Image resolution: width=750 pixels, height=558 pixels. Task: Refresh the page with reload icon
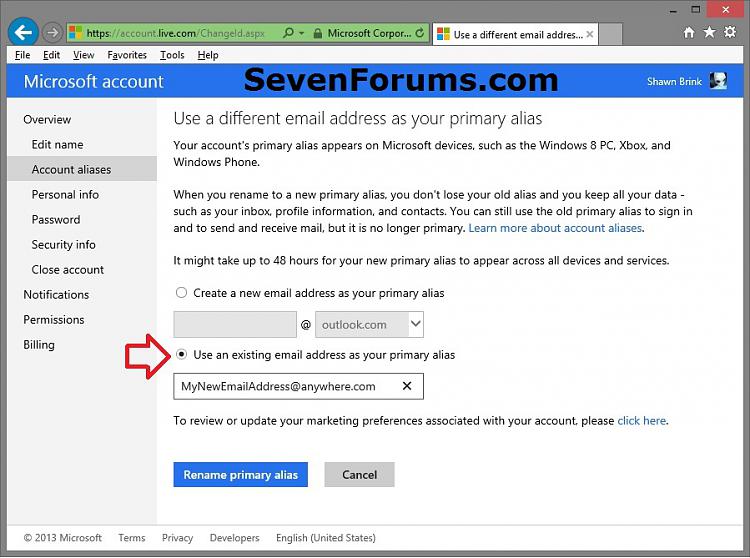coord(420,33)
